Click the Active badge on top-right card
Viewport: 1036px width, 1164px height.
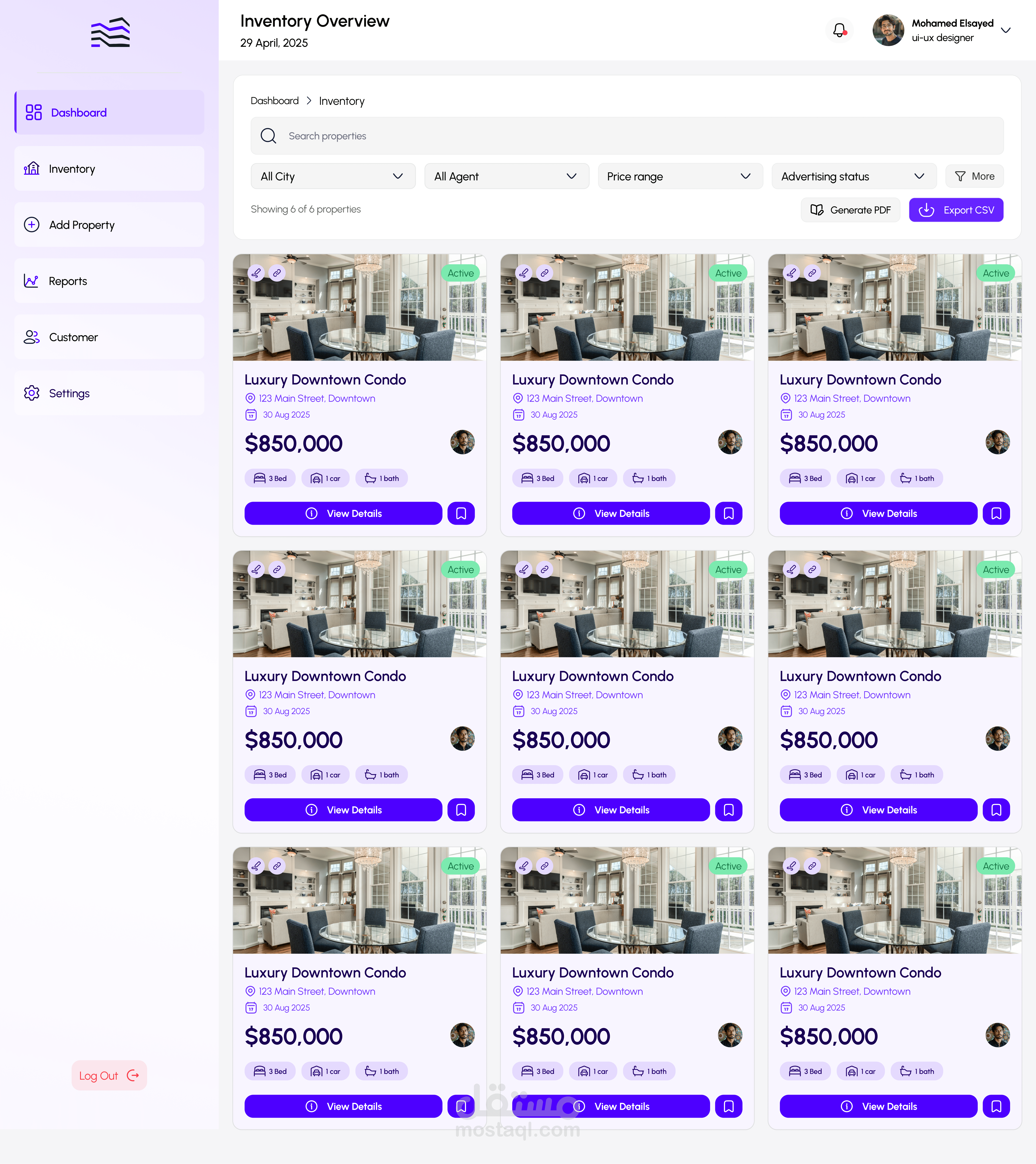click(996, 273)
